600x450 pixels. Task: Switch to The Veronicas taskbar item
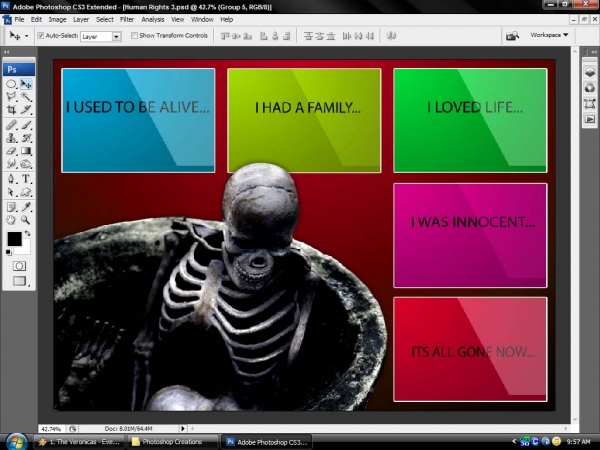point(80,442)
